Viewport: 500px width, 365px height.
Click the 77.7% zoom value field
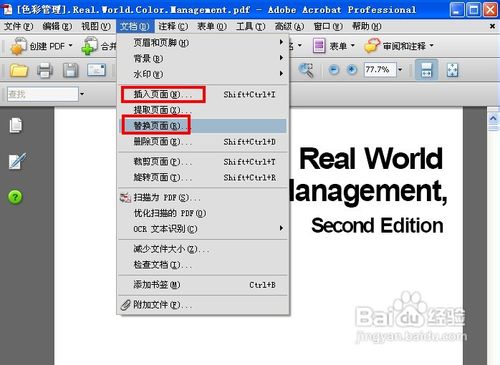tap(380, 70)
